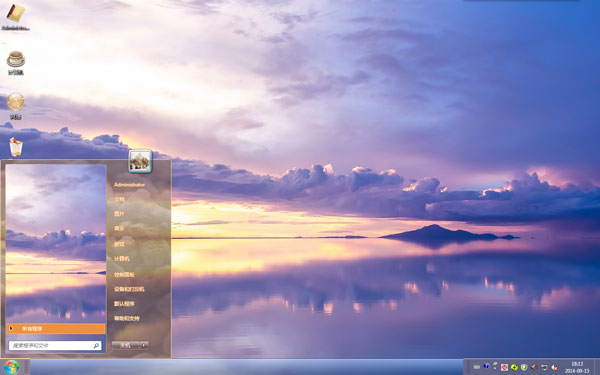Open 设备和打印机 (Devices and Printers)
The height and width of the screenshot is (375, 600).
[x=129, y=289]
